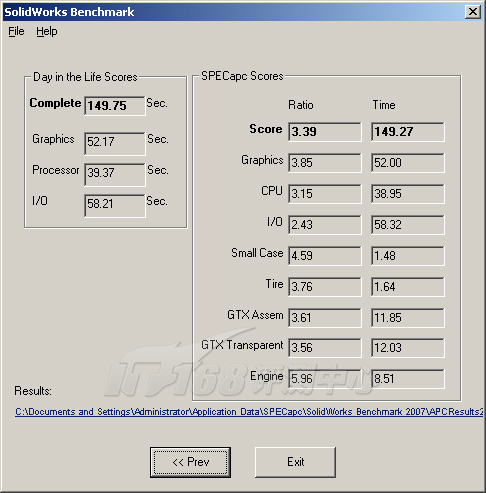The height and width of the screenshot is (493, 486).
Task: Select the CPU ratio field 3.15
Action: [x=325, y=194]
